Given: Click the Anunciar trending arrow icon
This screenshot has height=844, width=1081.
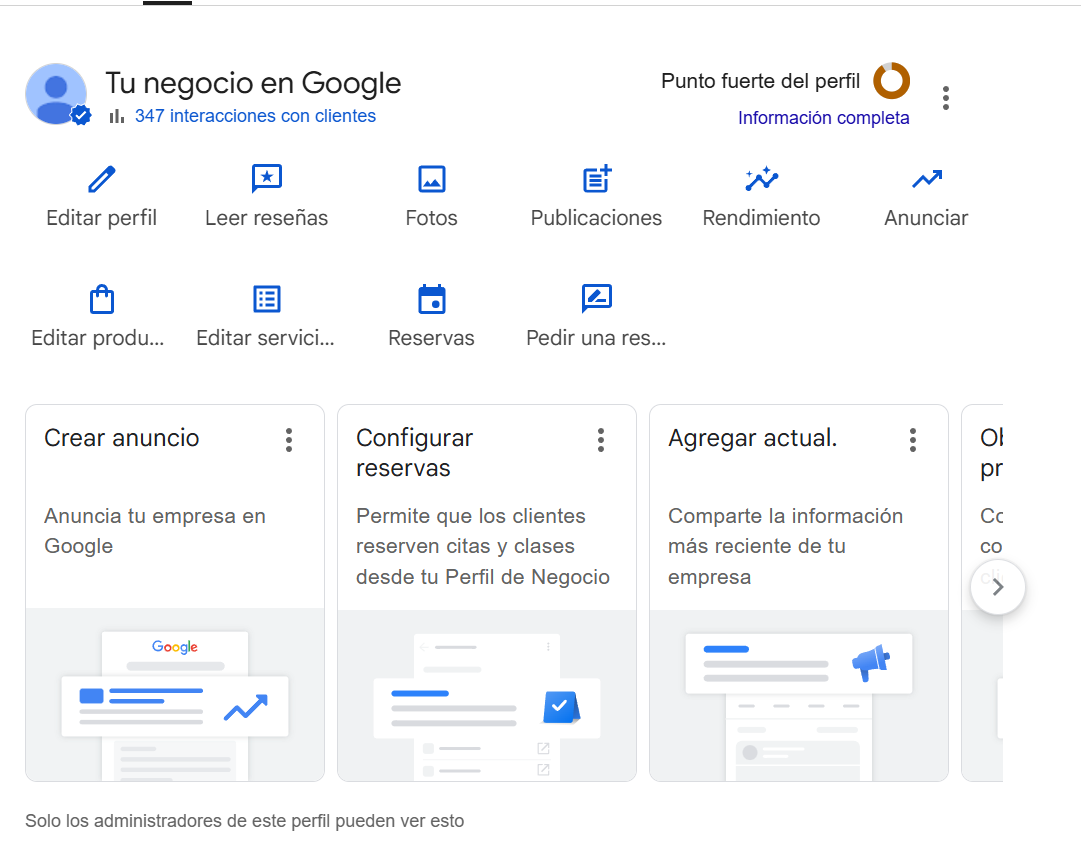Looking at the screenshot, I should (926, 180).
